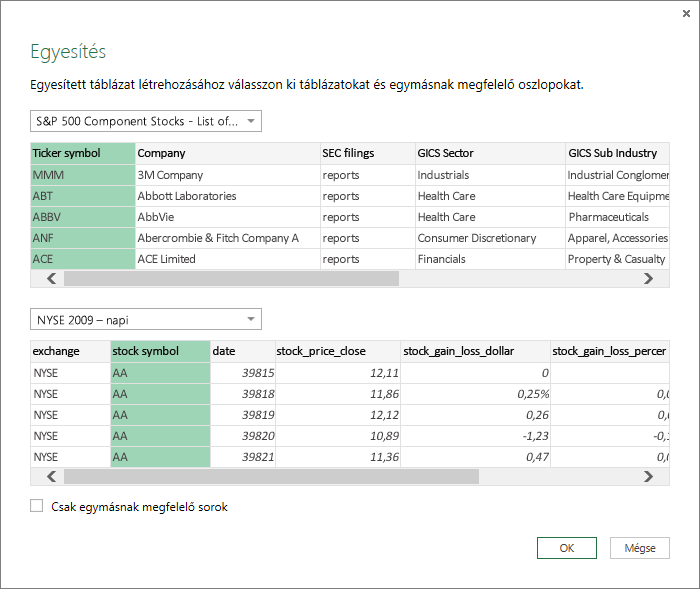Click the upper table horizontal scrollbar thumb
Screen dimensions: 700x589
click(x=231, y=279)
